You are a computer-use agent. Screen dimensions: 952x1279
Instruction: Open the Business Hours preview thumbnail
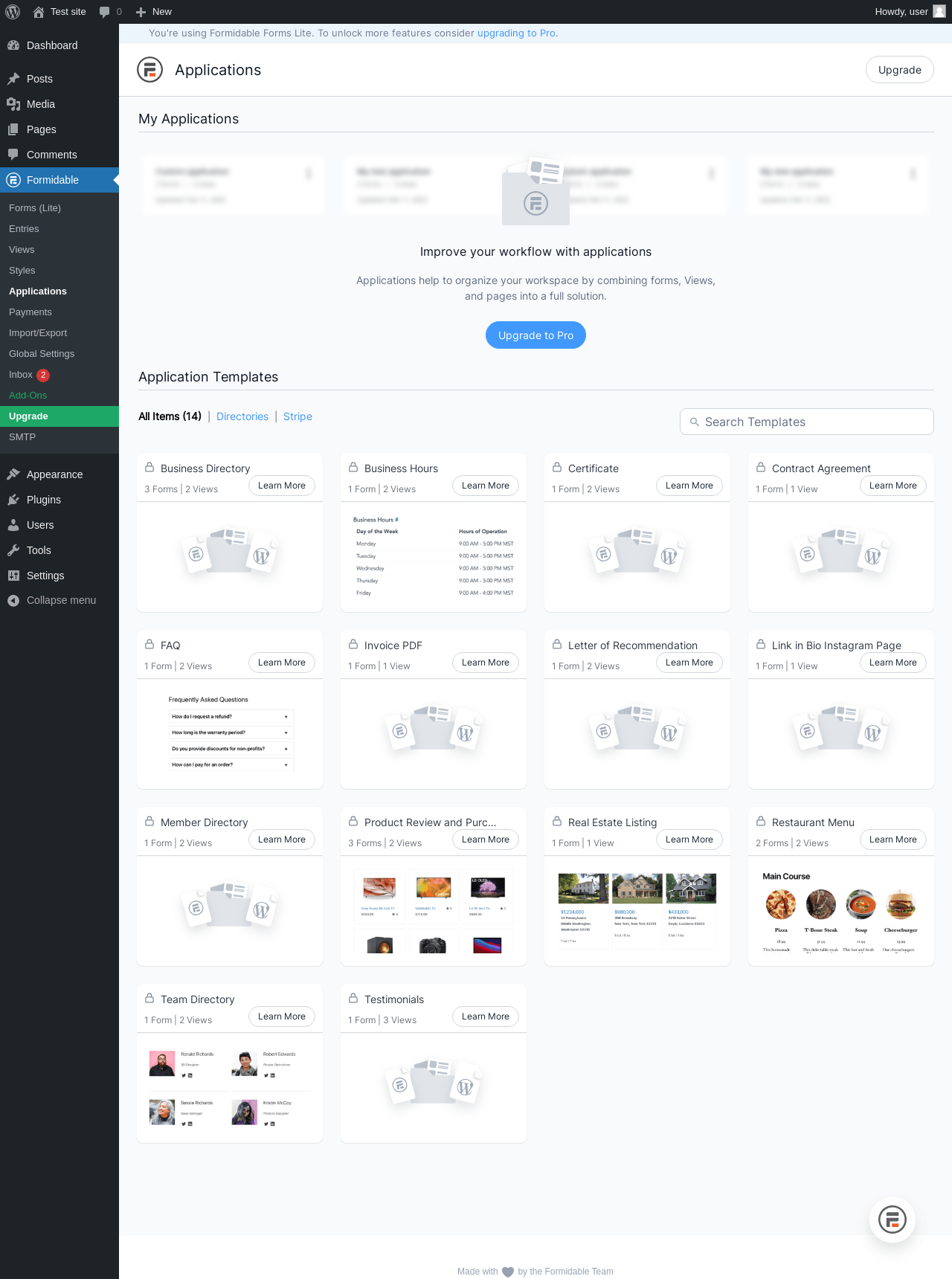pos(434,557)
